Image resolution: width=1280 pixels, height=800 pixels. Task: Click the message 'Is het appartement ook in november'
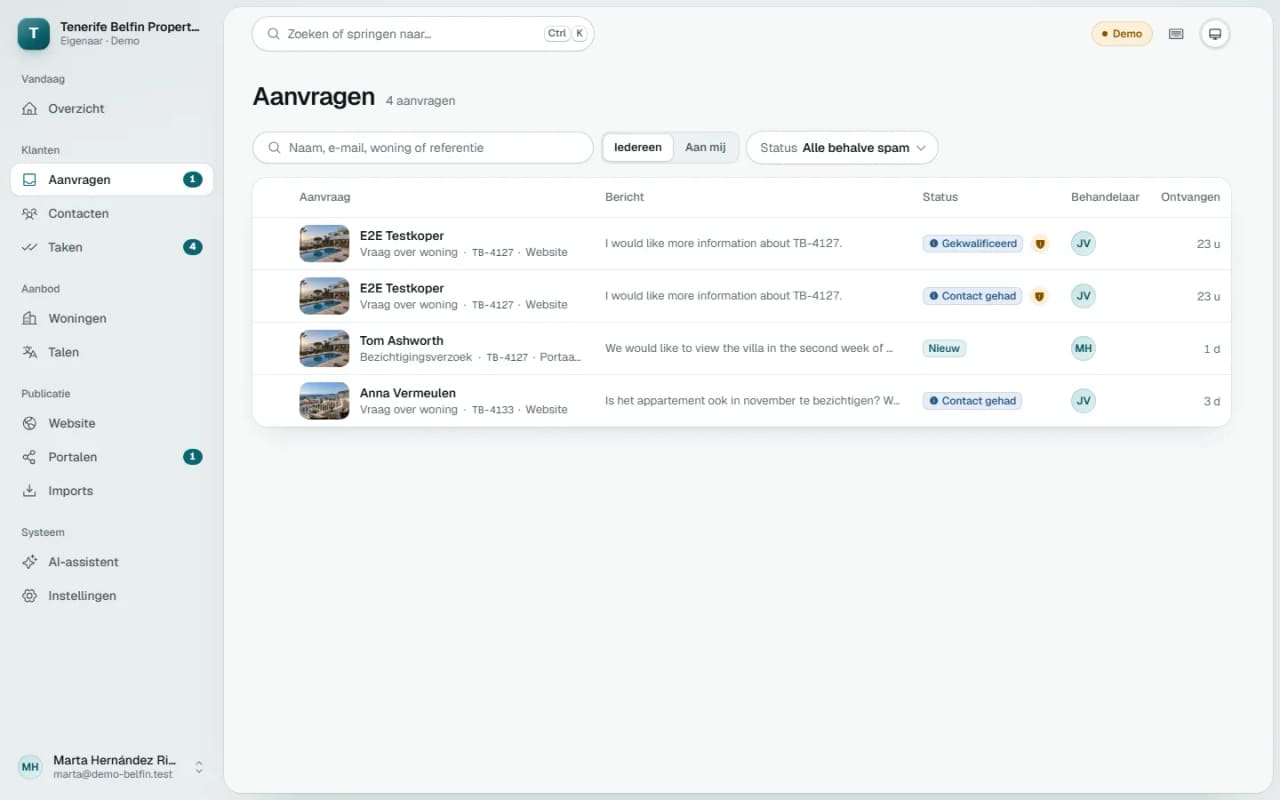pyautogui.click(x=752, y=401)
